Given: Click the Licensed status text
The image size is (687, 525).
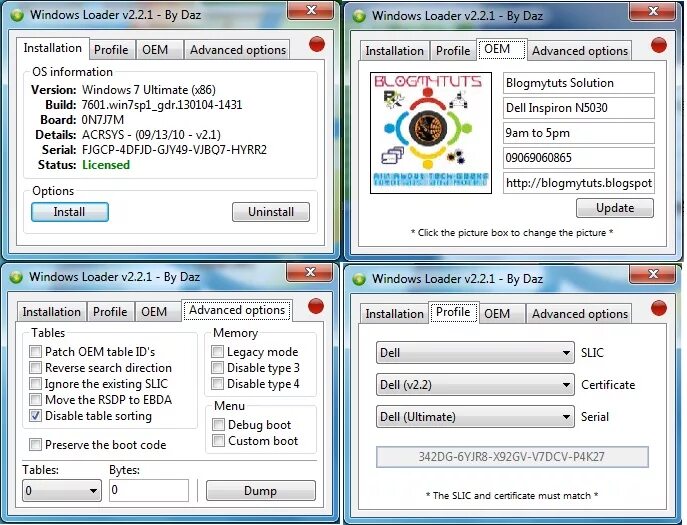Looking at the screenshot, I should [106, 165].
